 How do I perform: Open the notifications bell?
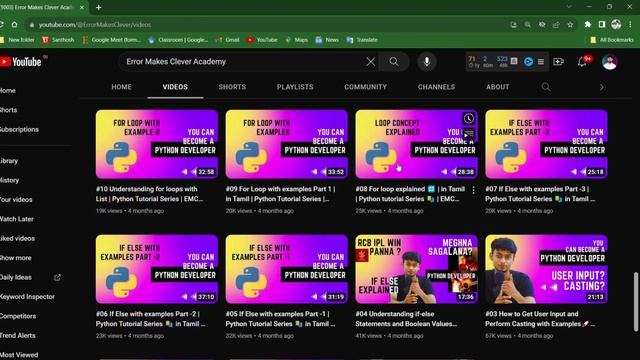point(582,62)
